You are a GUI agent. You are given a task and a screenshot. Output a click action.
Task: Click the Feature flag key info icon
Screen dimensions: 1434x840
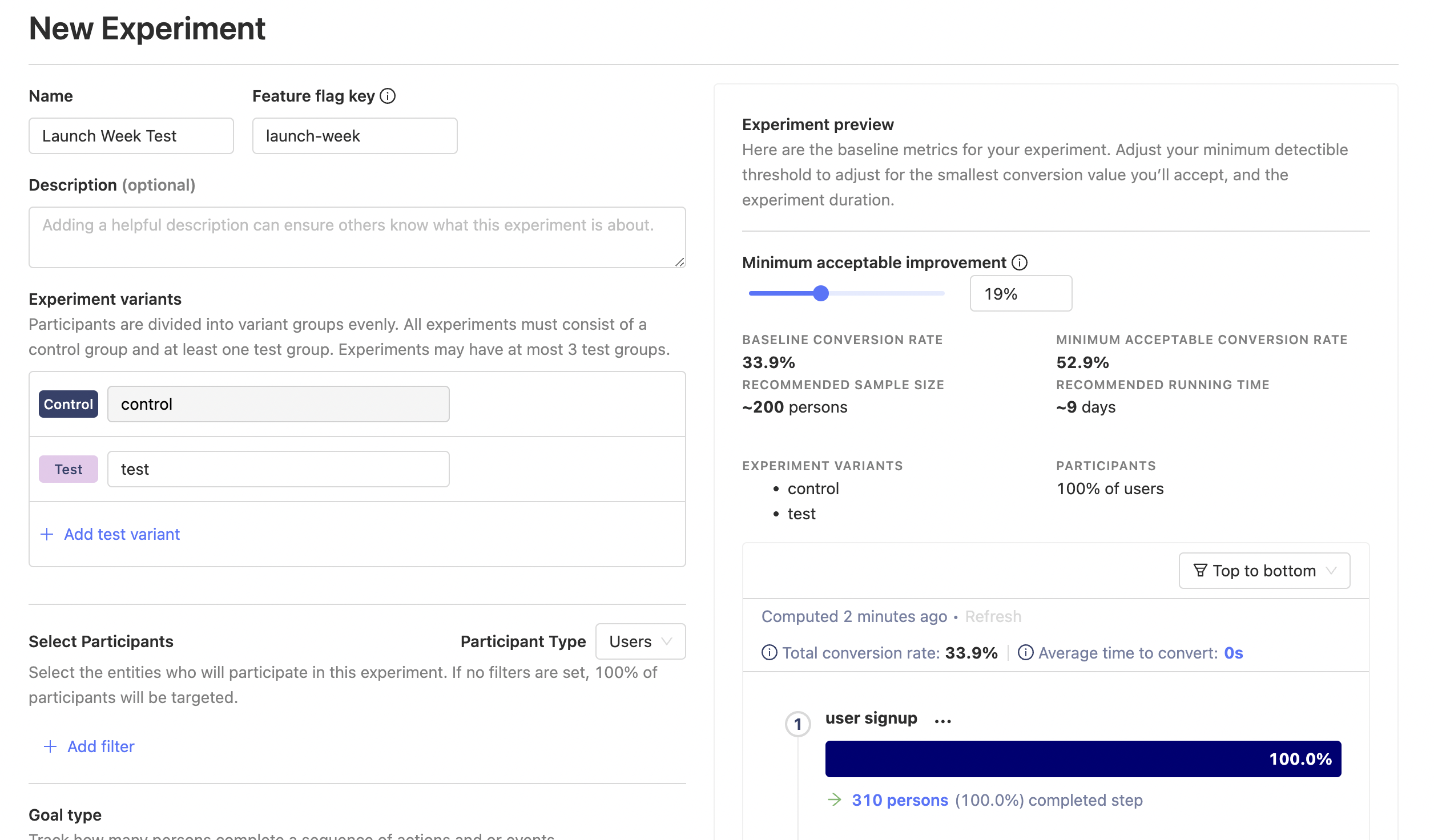tap(388, 96)
